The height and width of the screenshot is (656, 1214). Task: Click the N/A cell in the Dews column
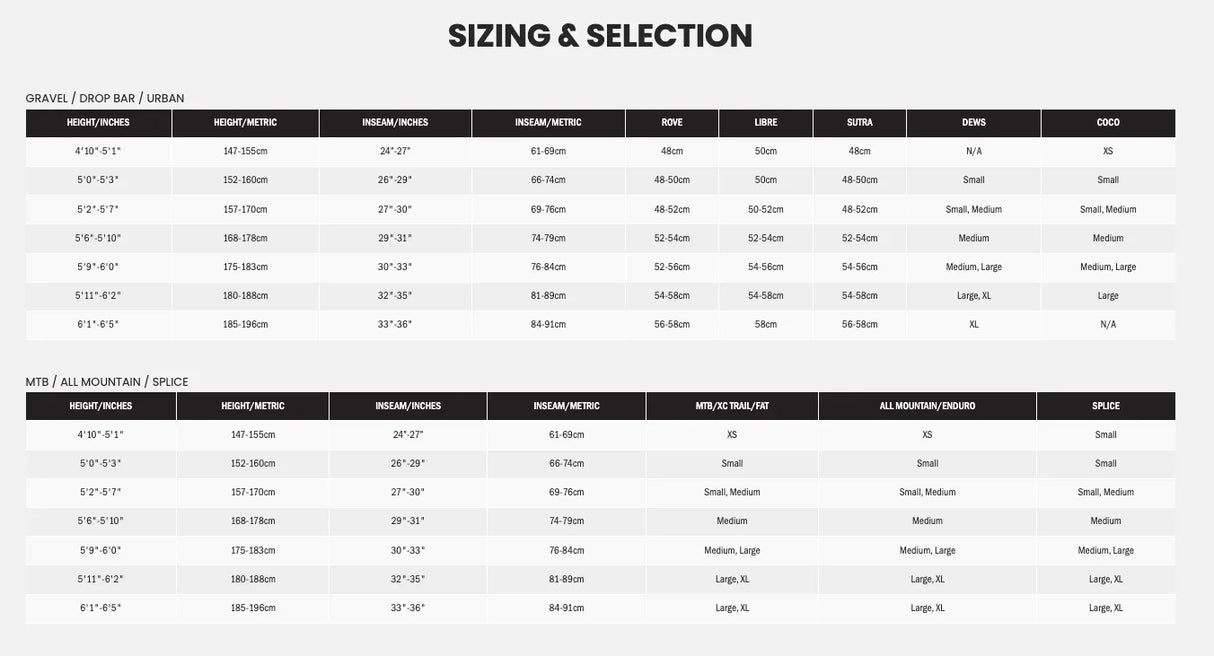[974, 151]
